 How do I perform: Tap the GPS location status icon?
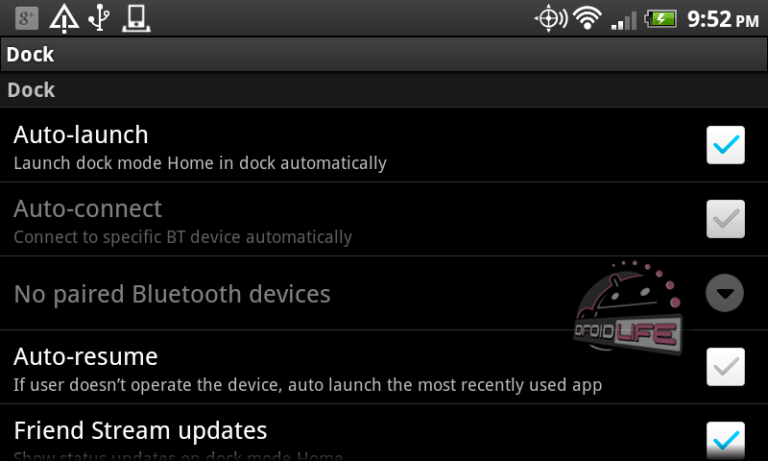[551, 19]
